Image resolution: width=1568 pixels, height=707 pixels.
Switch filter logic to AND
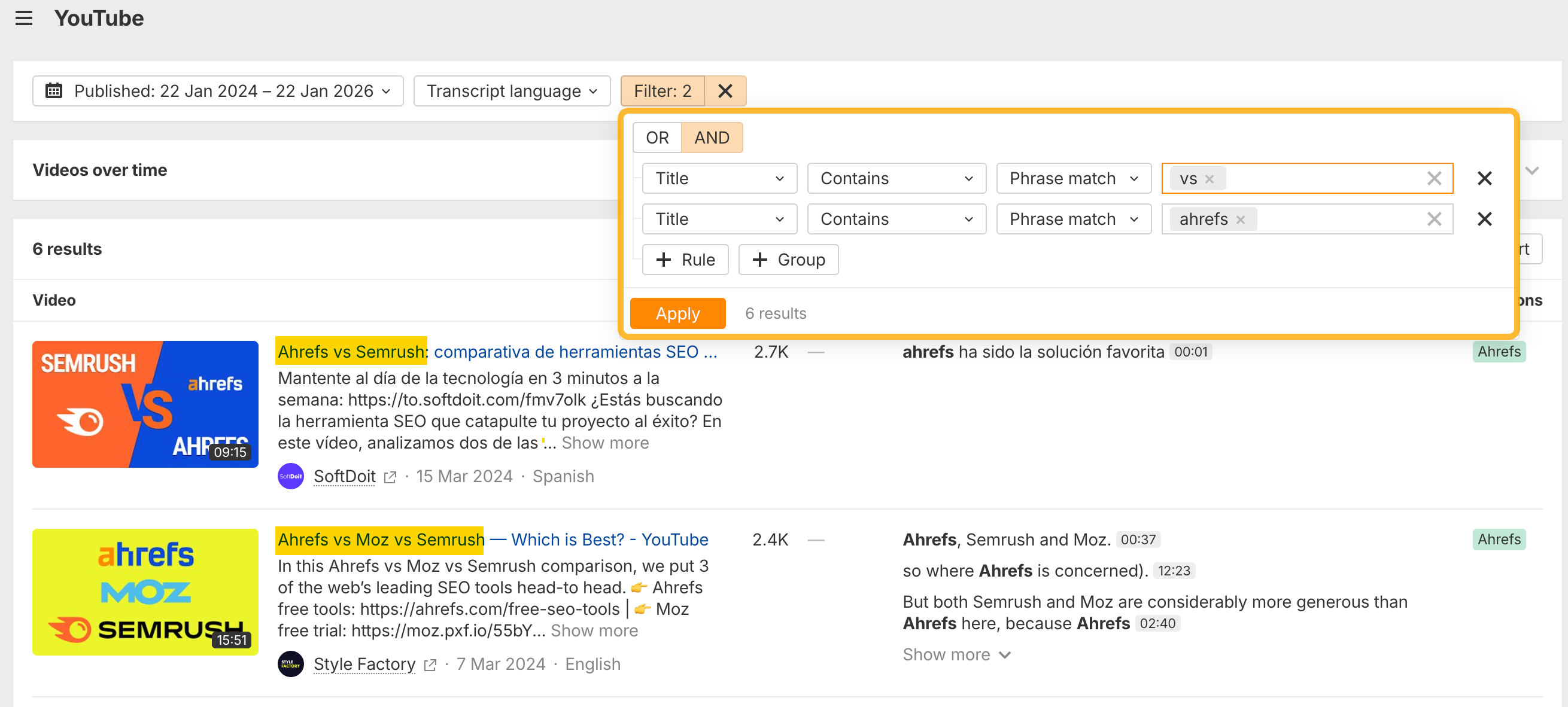(712, 138)
